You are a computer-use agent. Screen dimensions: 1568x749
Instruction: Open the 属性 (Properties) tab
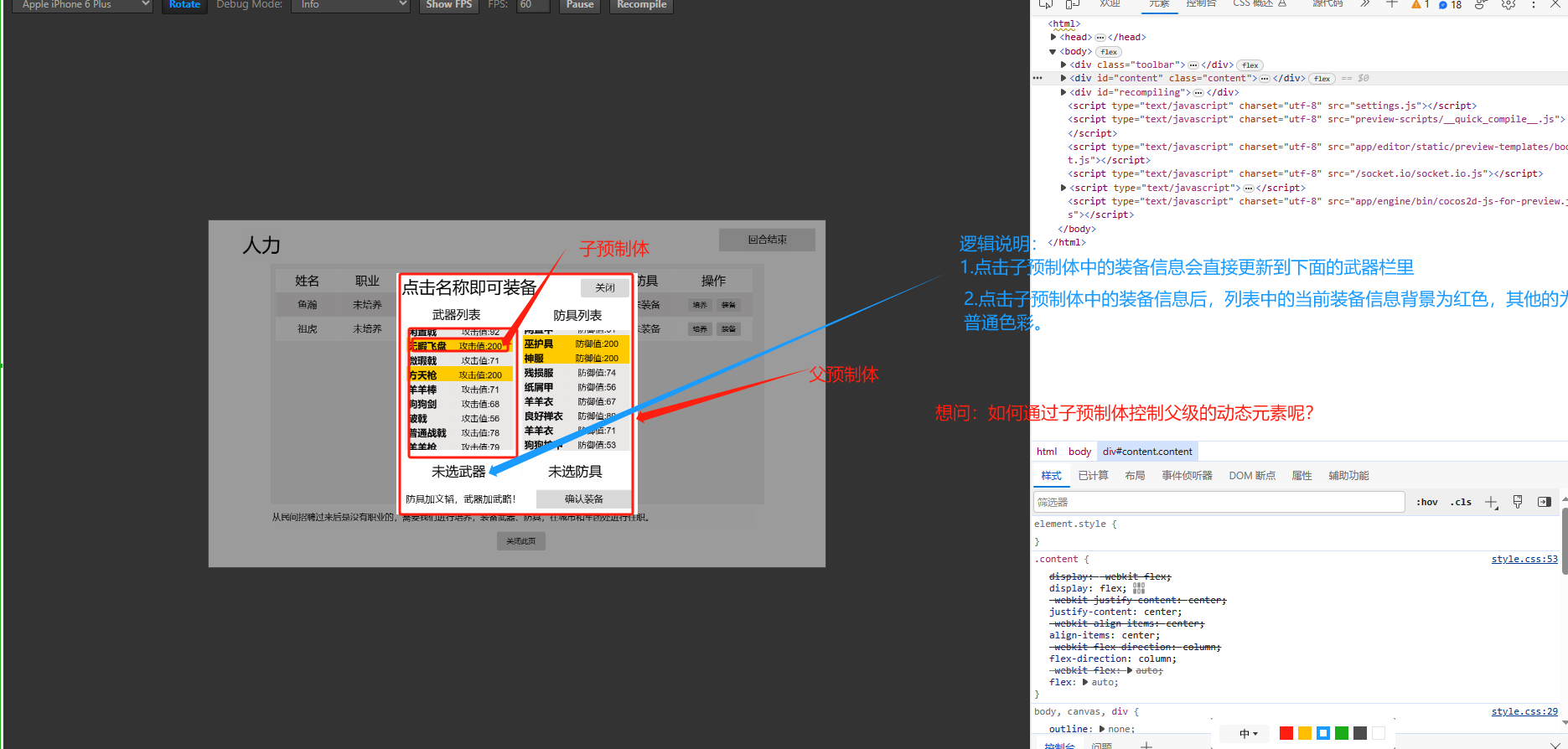click(x=1301, y=476)
